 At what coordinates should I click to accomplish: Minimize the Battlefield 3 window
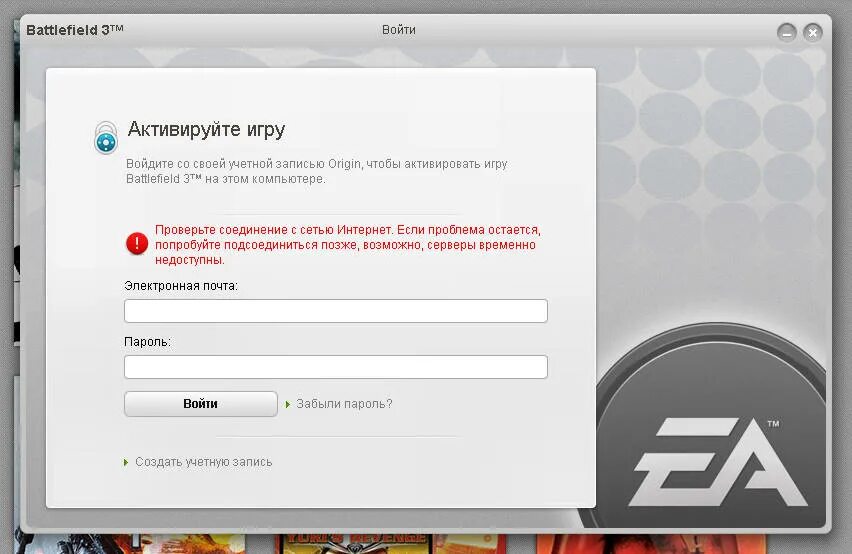pos(786,33)
